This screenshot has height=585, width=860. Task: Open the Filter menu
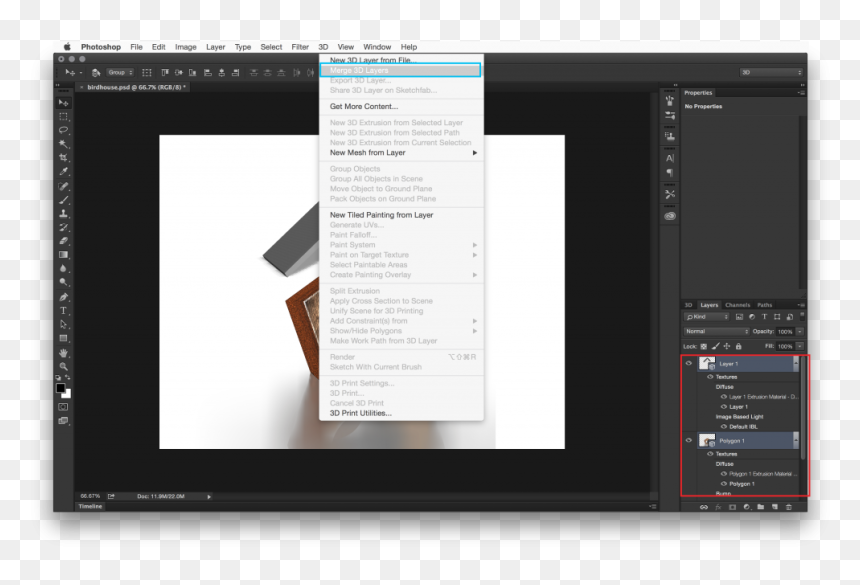pyautogui.click(x=300, y=47)
